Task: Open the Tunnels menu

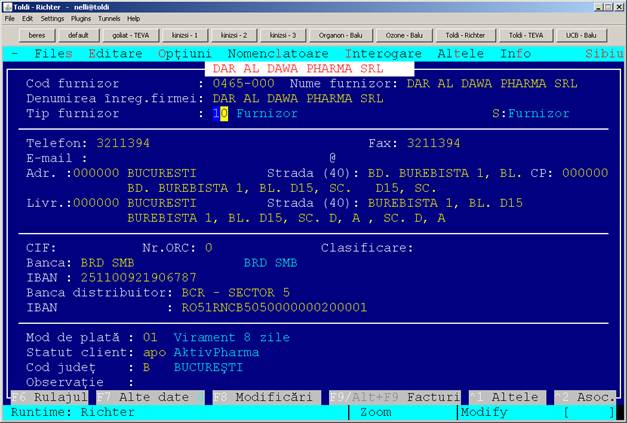Action: pos(109,19)
